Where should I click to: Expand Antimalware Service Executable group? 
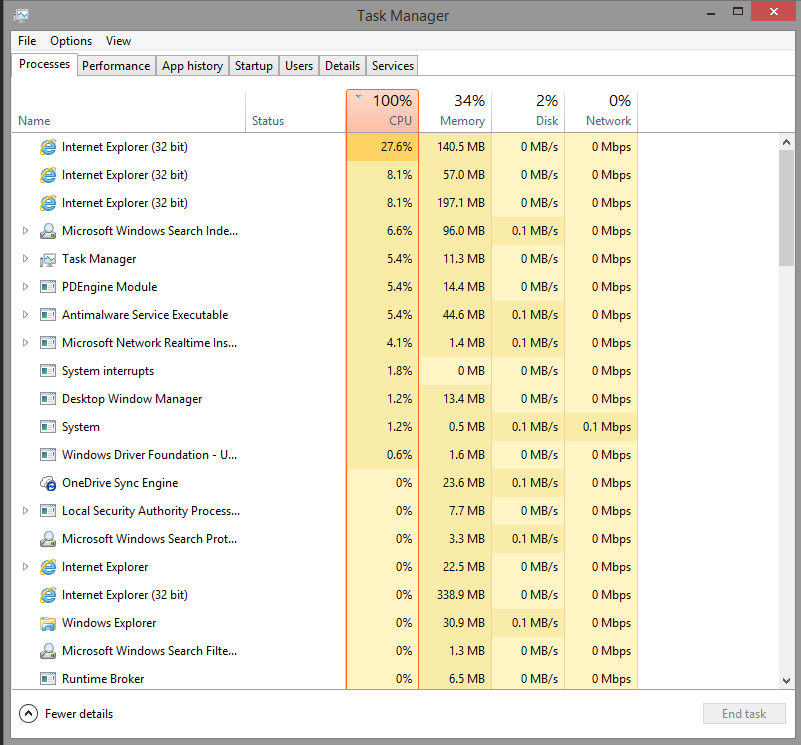[x=25, y=315]
